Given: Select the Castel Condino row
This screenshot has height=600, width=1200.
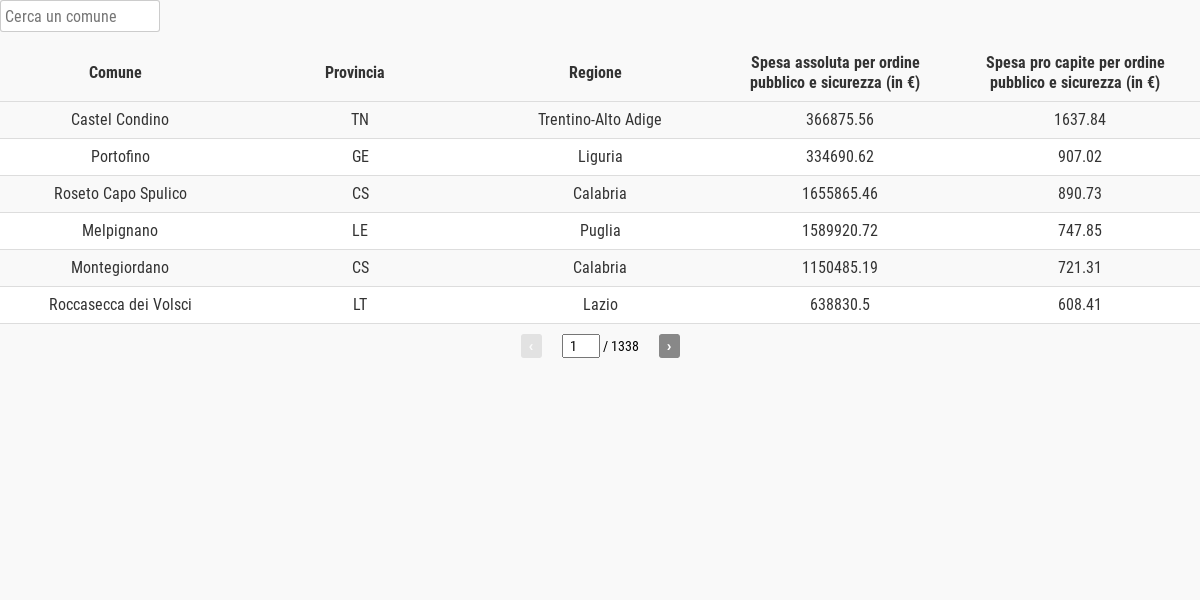Looking at the screenshot, I should pos(120,119).
